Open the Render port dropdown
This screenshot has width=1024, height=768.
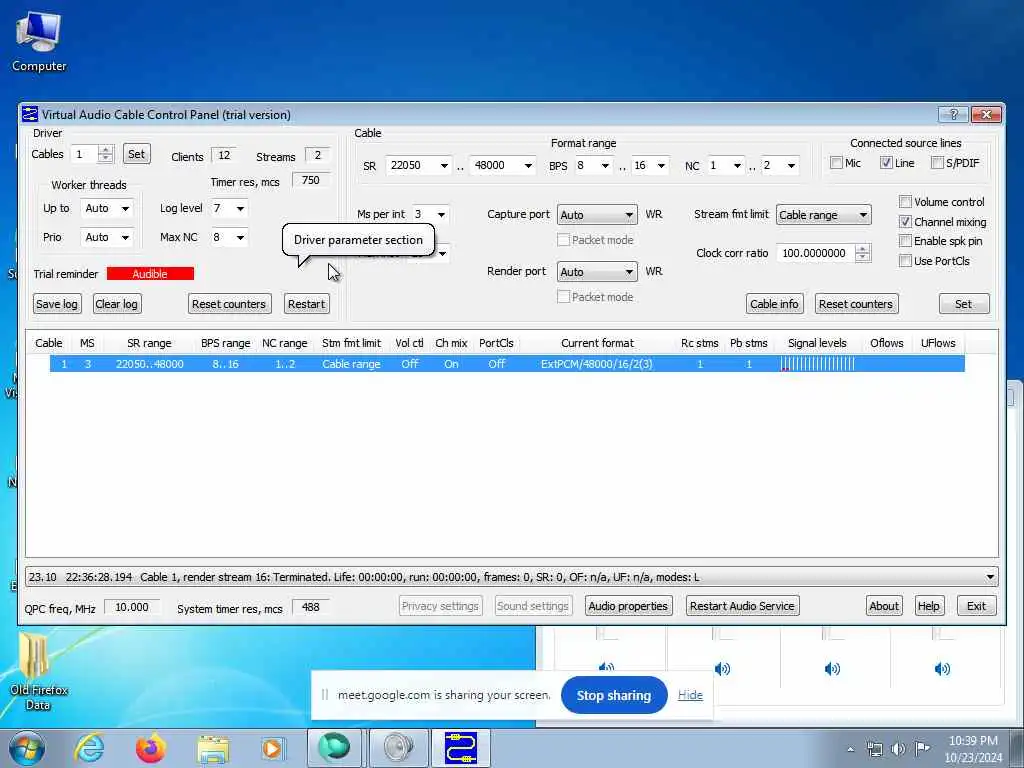click(597, 272)
